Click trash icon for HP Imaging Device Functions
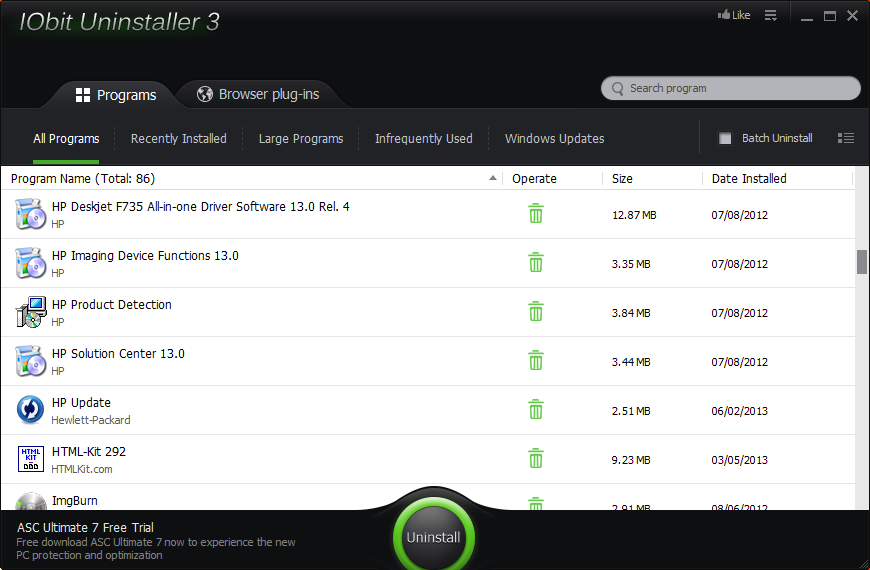Screen dimensions: 870x570 click(x=535, y=262)
